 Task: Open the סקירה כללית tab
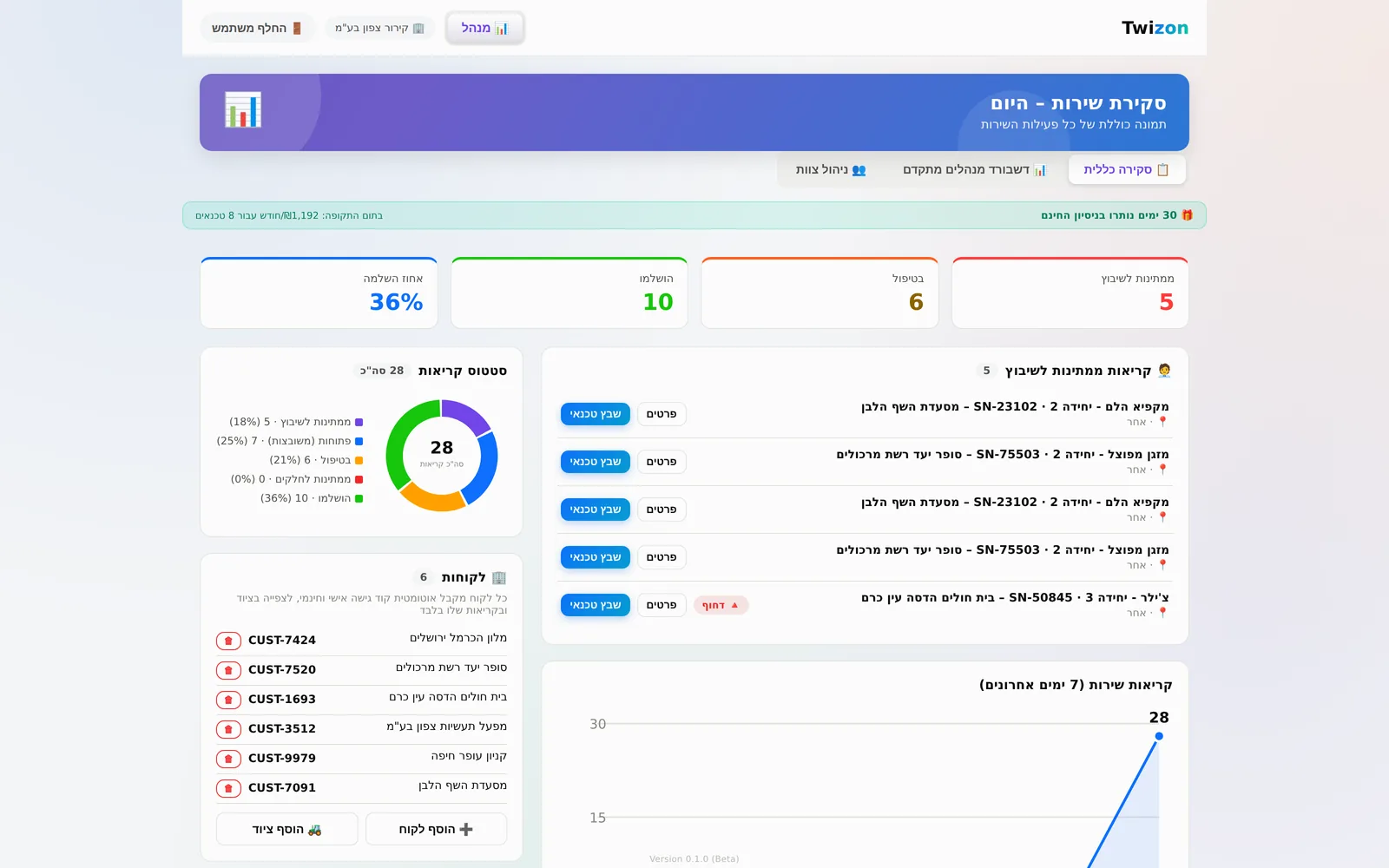coord(1127,169)
